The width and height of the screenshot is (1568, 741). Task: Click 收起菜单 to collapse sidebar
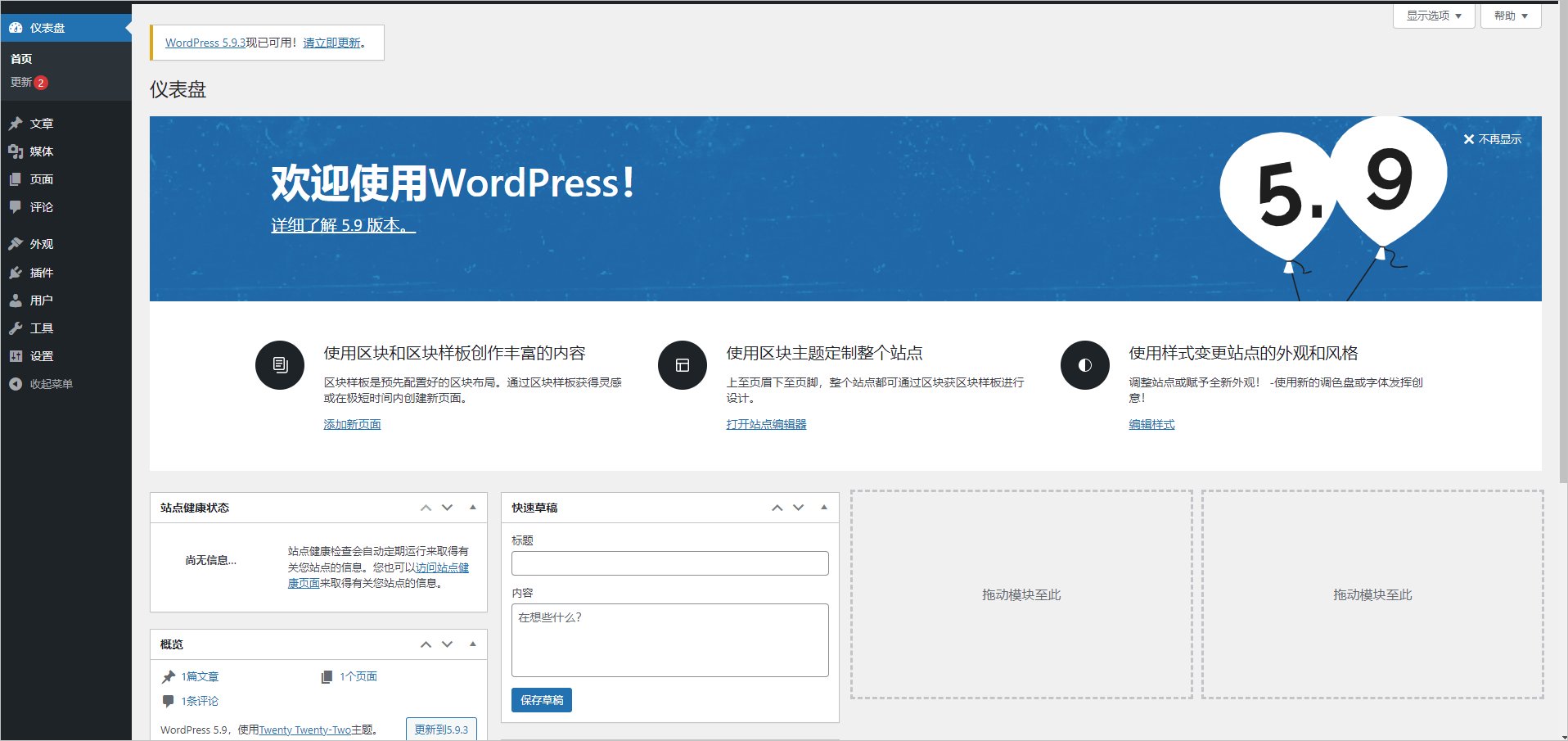(52, 384)
